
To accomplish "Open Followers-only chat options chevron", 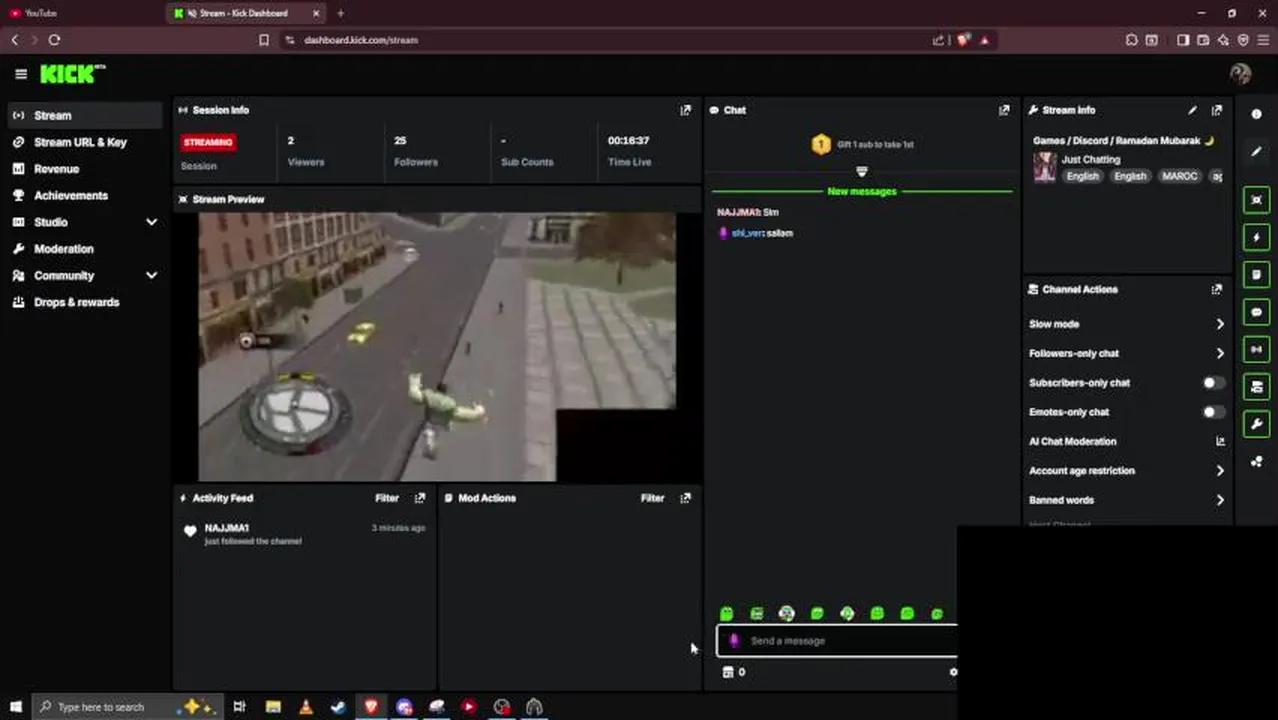I will point(1220,353).
